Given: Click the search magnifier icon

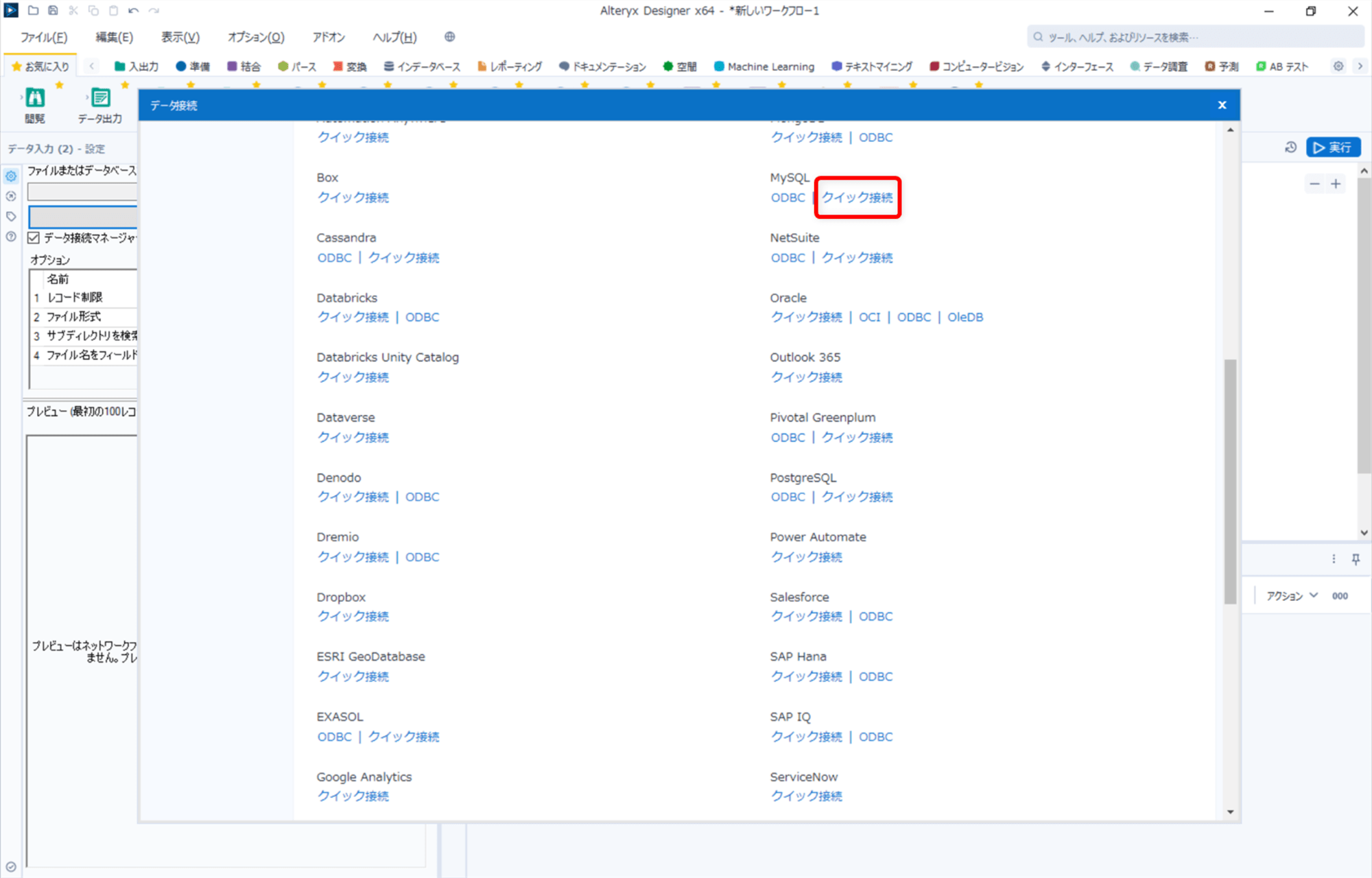Looking at the screenshot, I should click(1038, 37).
